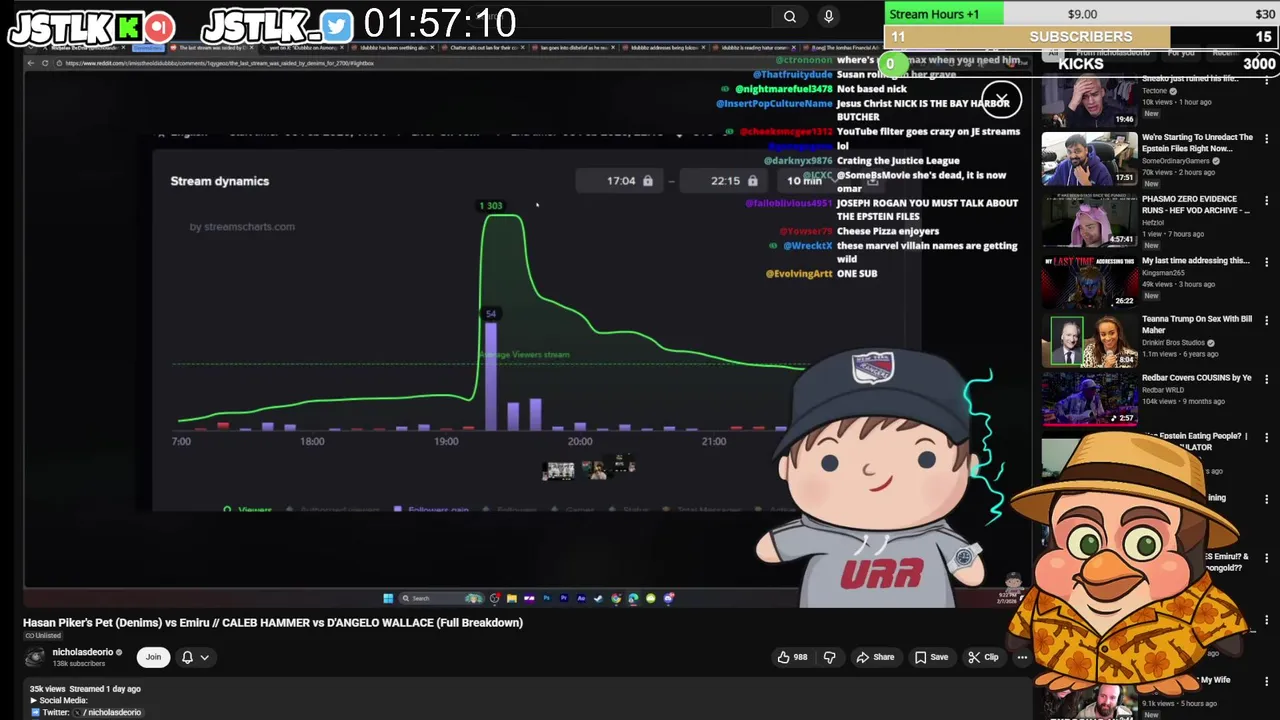The width and height of the screenshot is (1280, 720).
Task: Click the video title Hasan Piker's Pet
Action: pos(273,622)
